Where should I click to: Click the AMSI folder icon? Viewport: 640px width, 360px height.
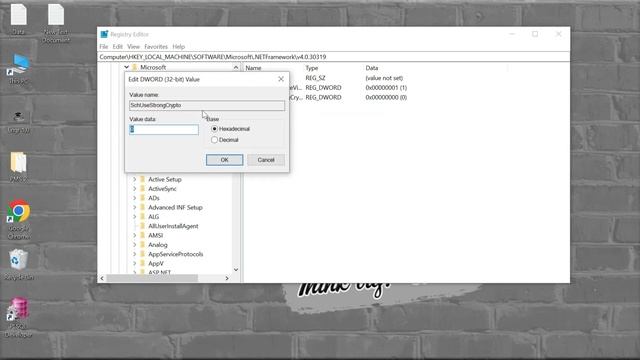pos(142,236)
